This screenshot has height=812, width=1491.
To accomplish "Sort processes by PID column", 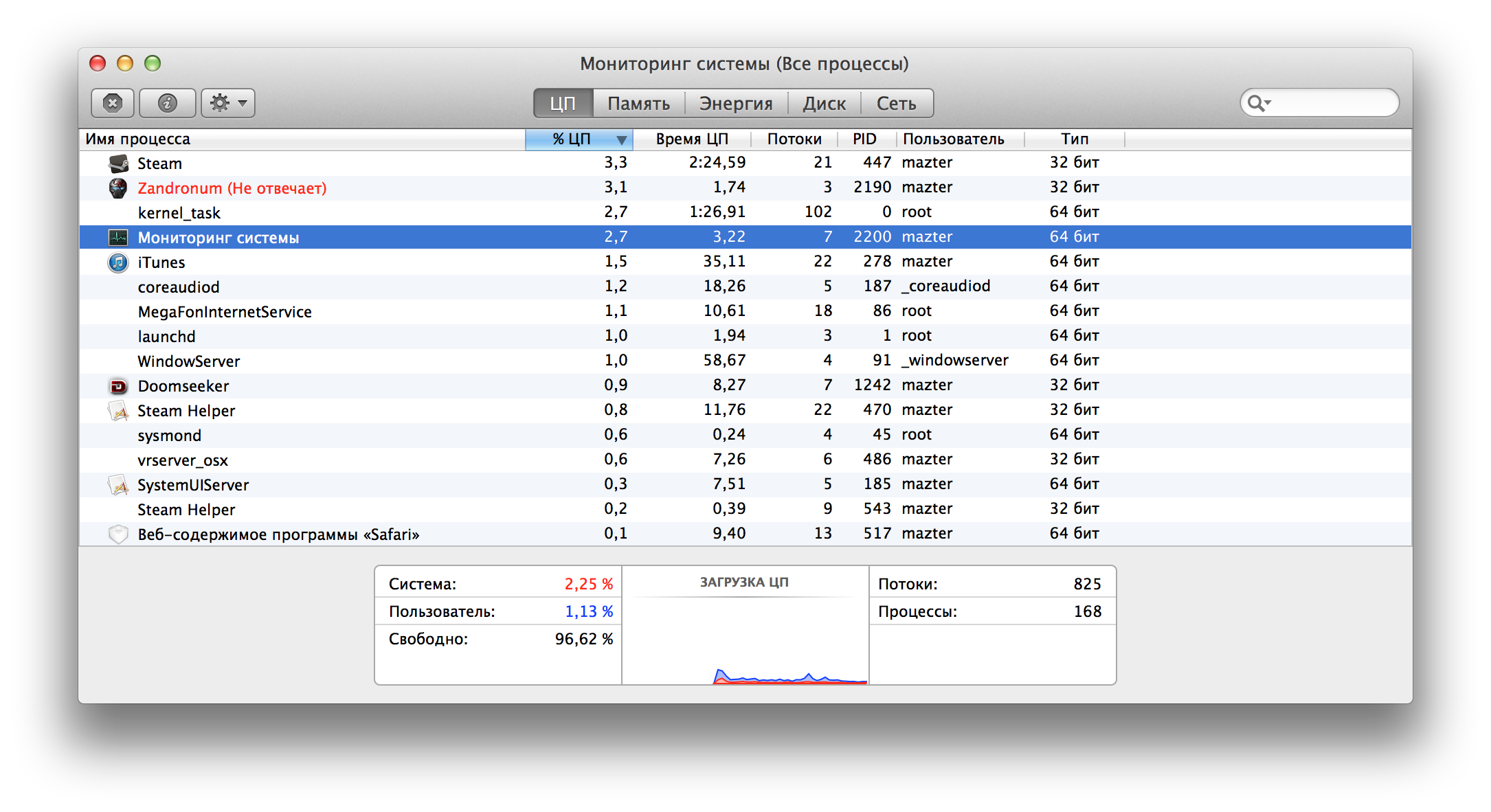I will (864, 139).
